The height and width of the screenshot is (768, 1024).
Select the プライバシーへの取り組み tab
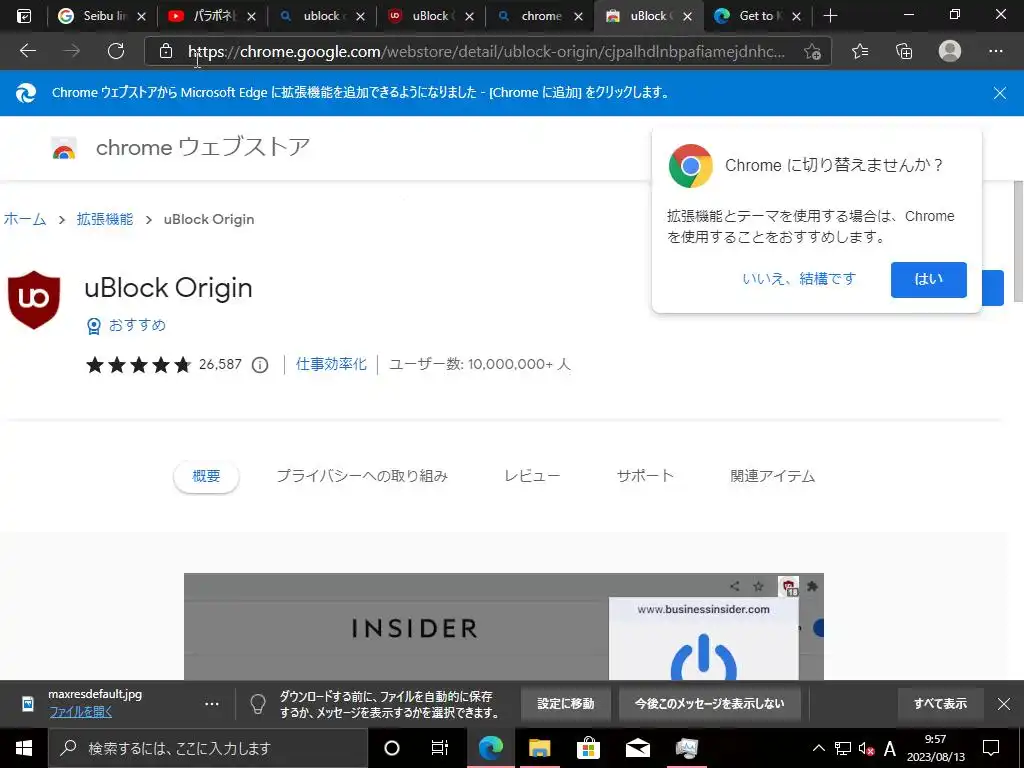tap(362, 476)
